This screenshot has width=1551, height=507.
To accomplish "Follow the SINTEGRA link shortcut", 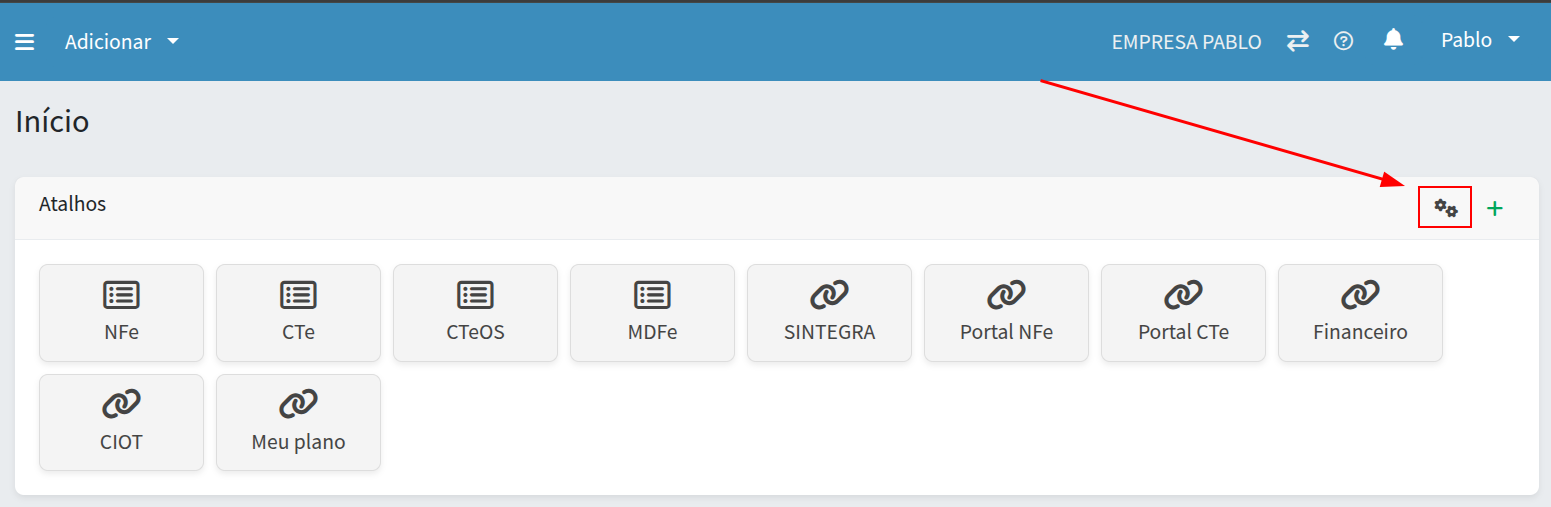I will coord(829,312).
